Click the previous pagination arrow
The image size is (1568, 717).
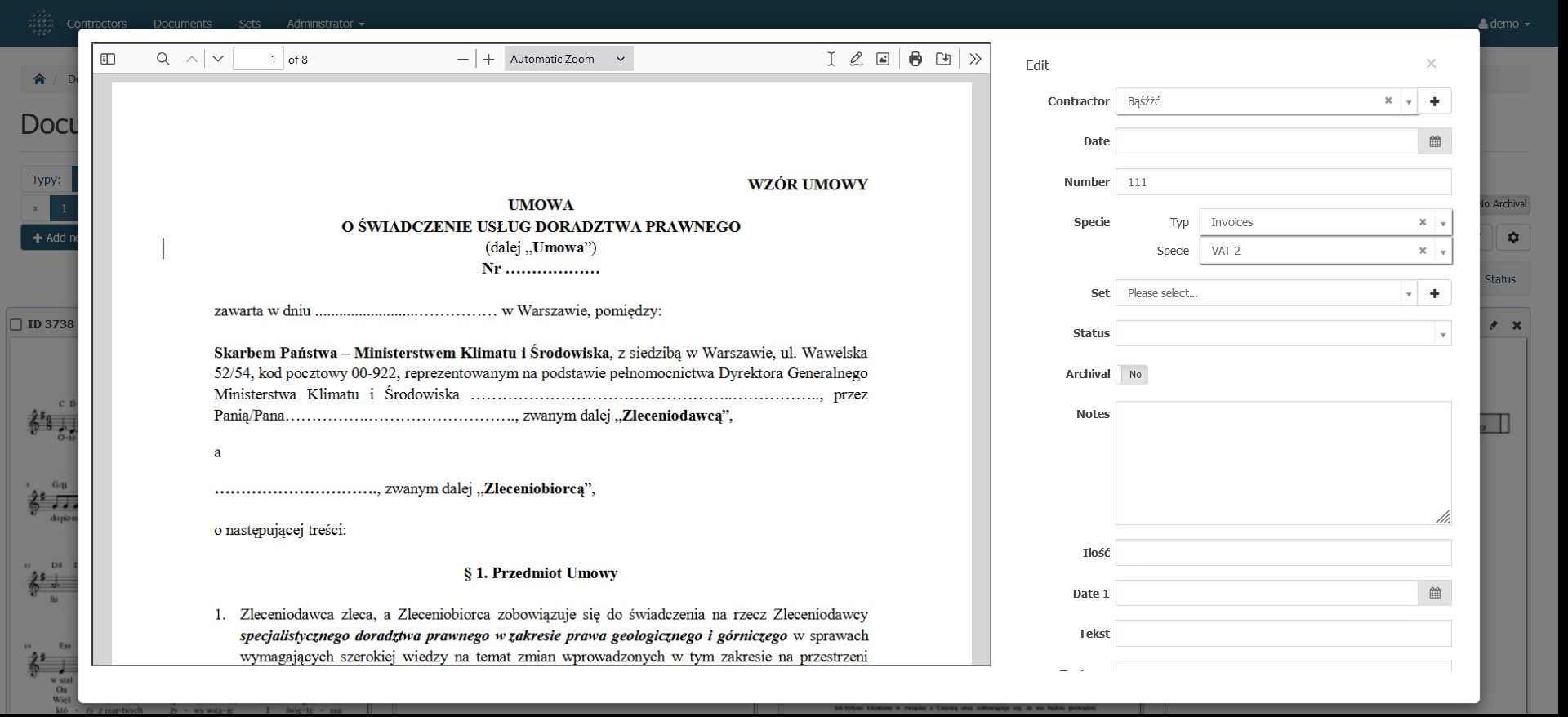point(35,208)
